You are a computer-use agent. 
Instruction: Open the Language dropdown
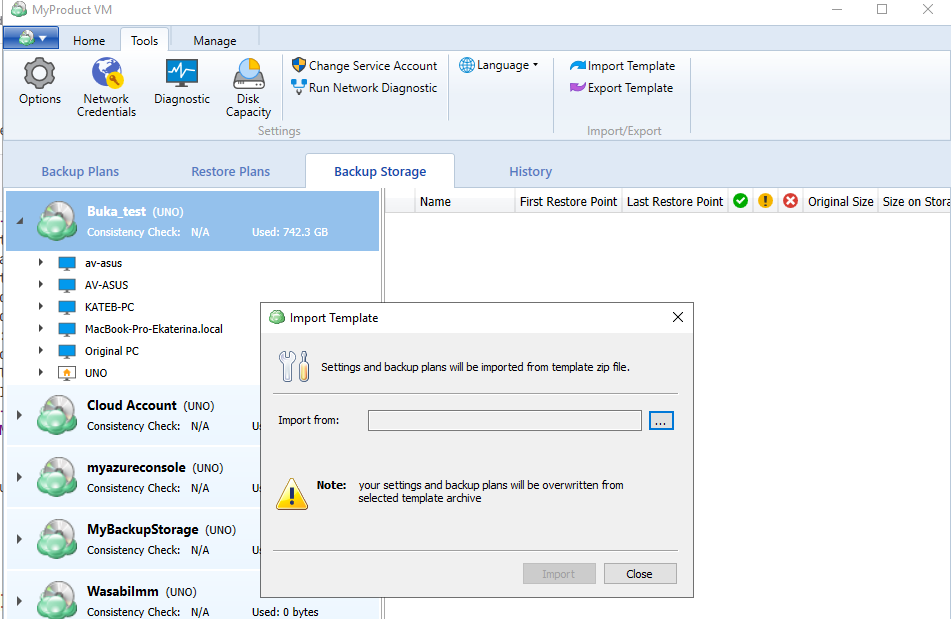coord(499,65)
